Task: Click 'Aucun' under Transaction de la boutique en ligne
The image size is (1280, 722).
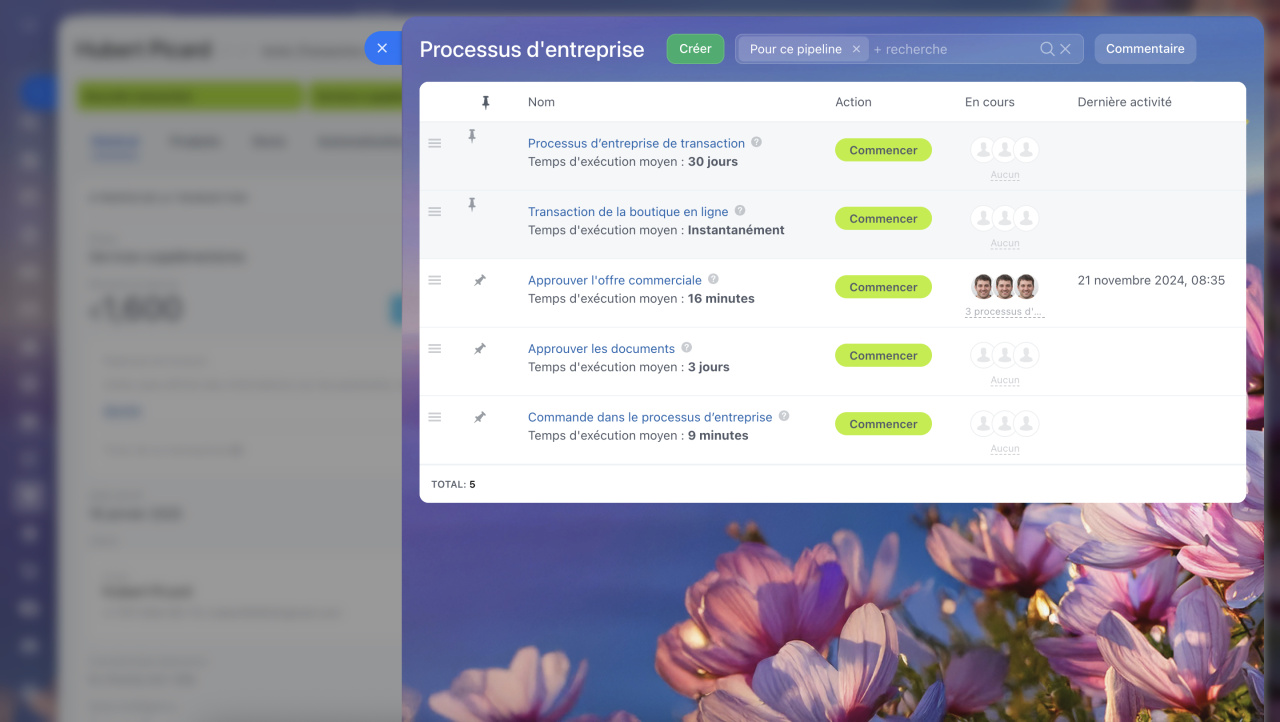Action: tap(1005, 243)
